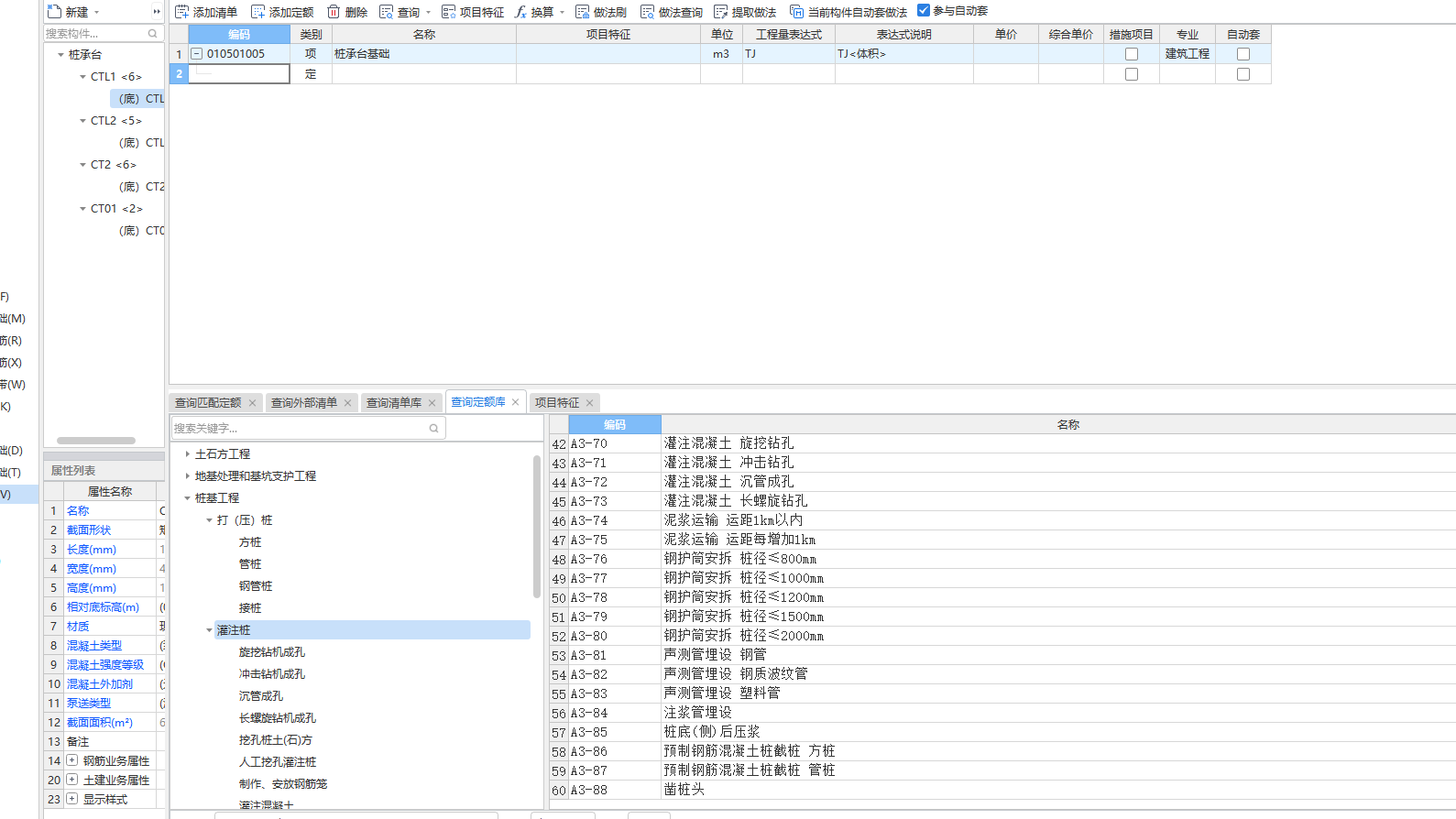Click the 添加定额 toolbar icon
The image size is (1456, 819).
pyautogui.click(x=258, y=12)
